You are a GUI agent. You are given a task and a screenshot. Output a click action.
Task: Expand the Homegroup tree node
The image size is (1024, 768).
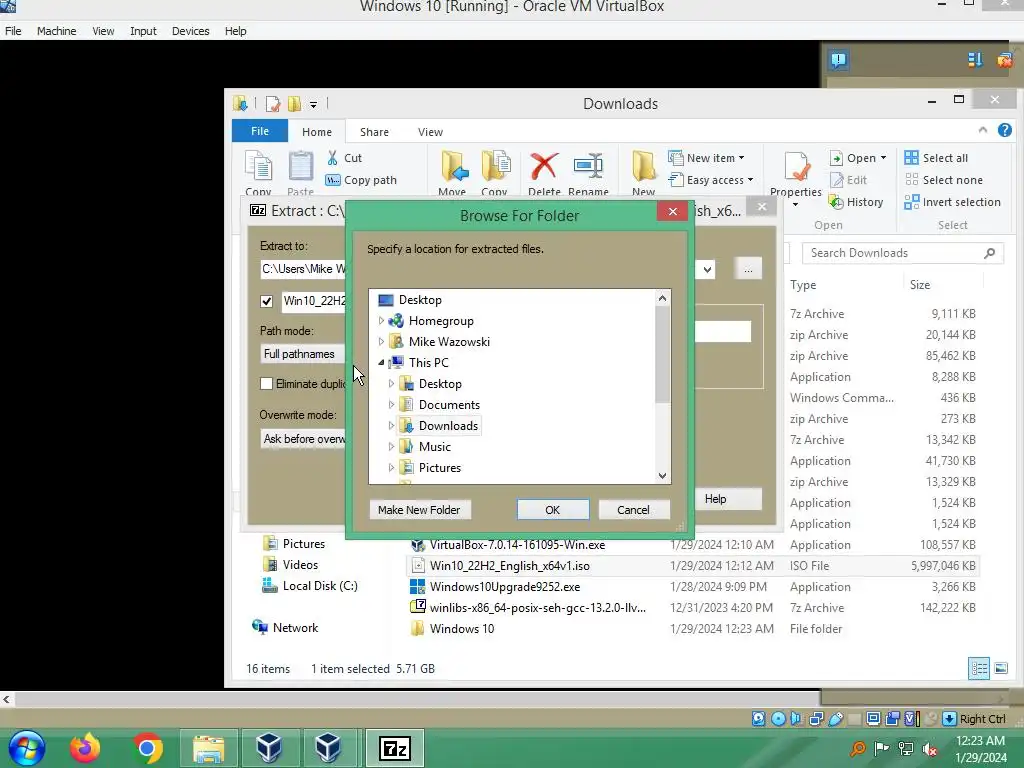click(x=381, y=321)
